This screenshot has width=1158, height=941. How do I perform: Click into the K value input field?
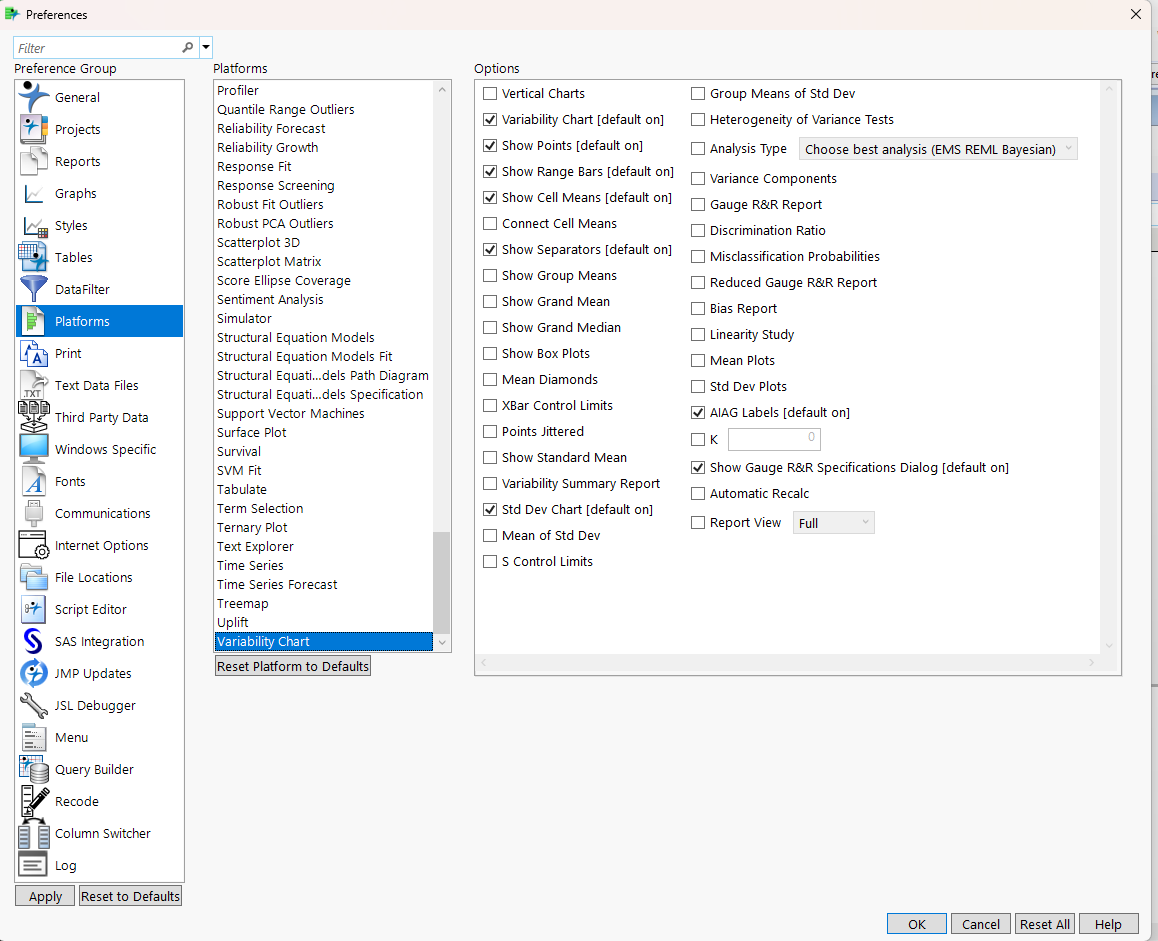click(x=775, y=439)
